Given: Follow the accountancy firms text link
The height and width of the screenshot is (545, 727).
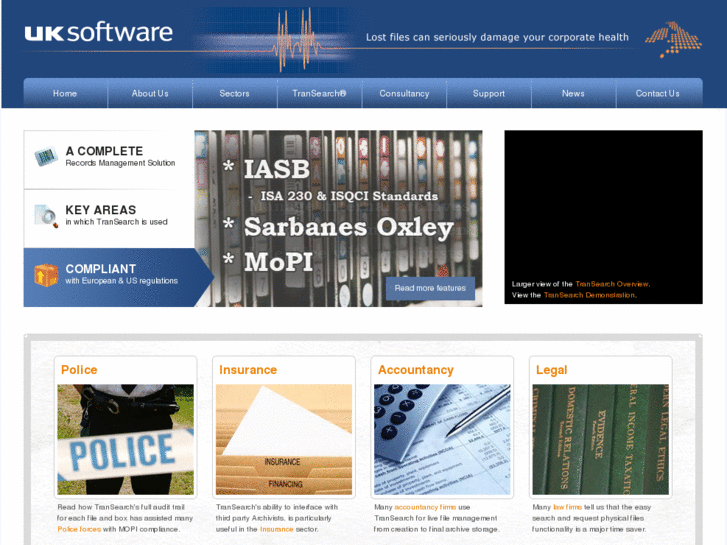Looking at the screenshot, I should 425,507.
